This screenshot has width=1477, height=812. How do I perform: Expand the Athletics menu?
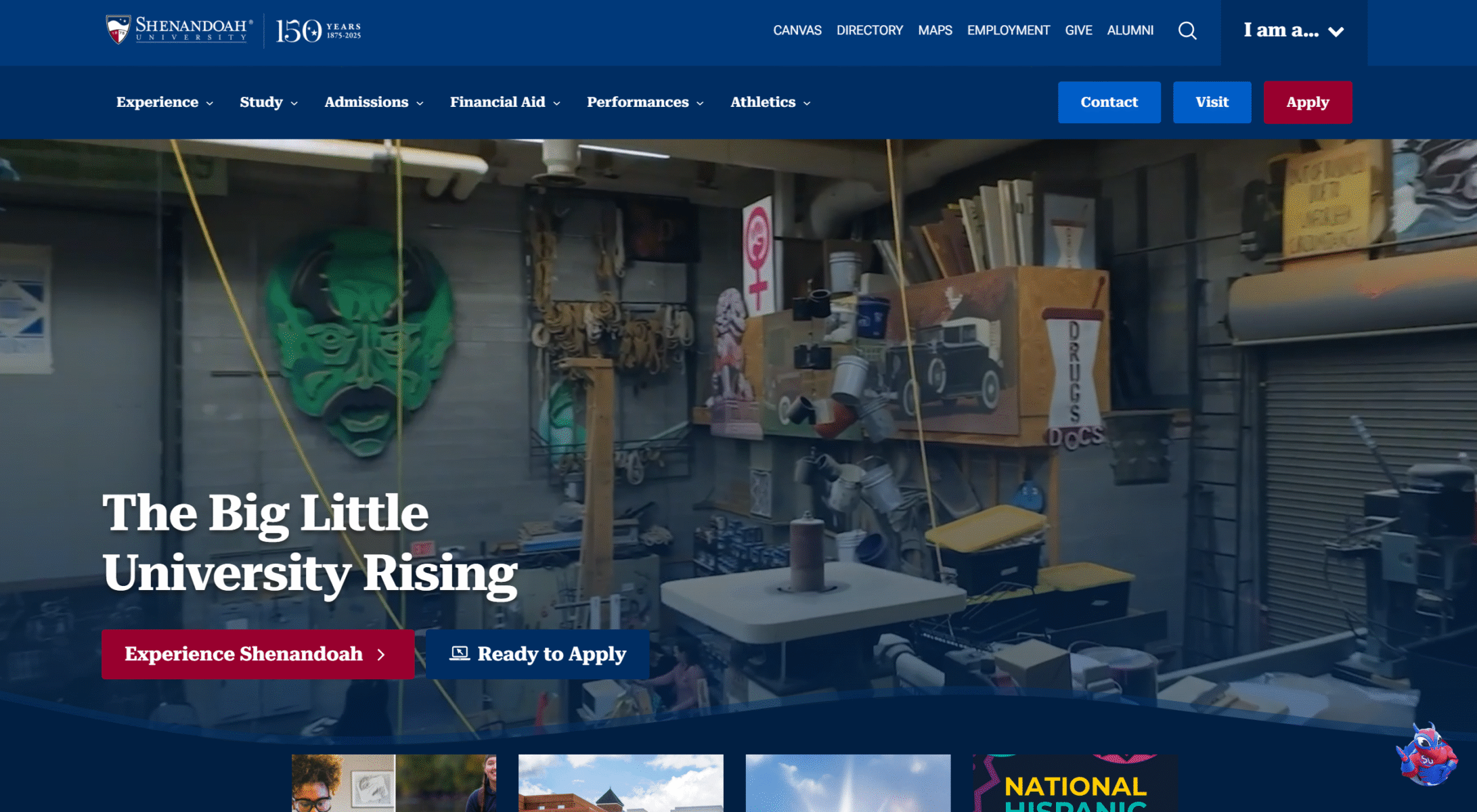pyautogui.click(x=770, y=102)
